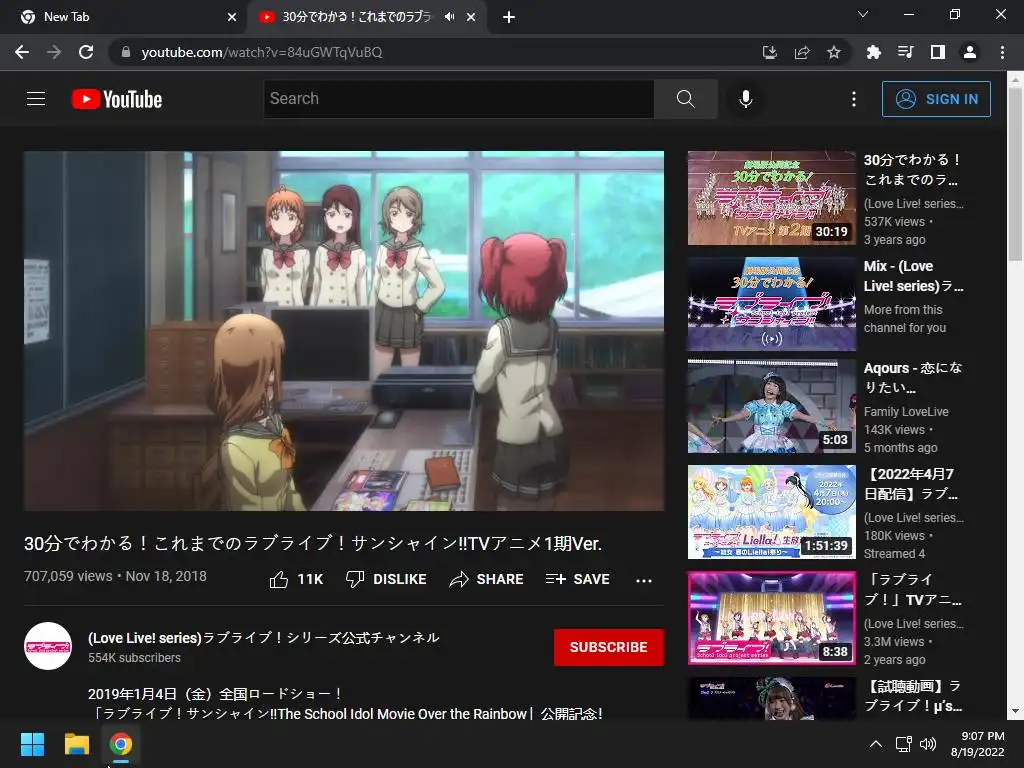Viewport: 1024px width, 768px height.
Task: Reload the YouTube page
Action: coord(86,52)
